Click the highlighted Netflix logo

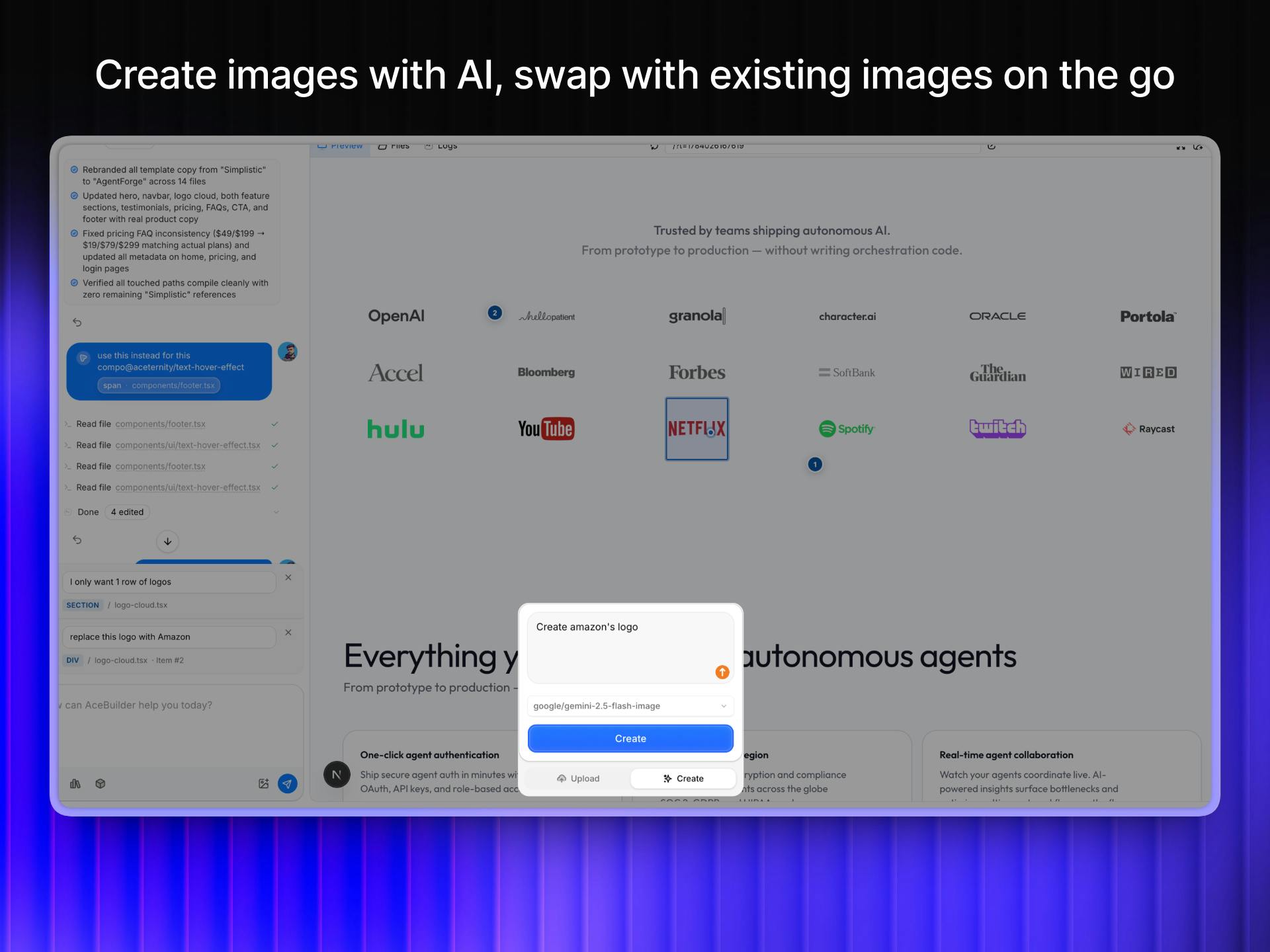point(697,429)
